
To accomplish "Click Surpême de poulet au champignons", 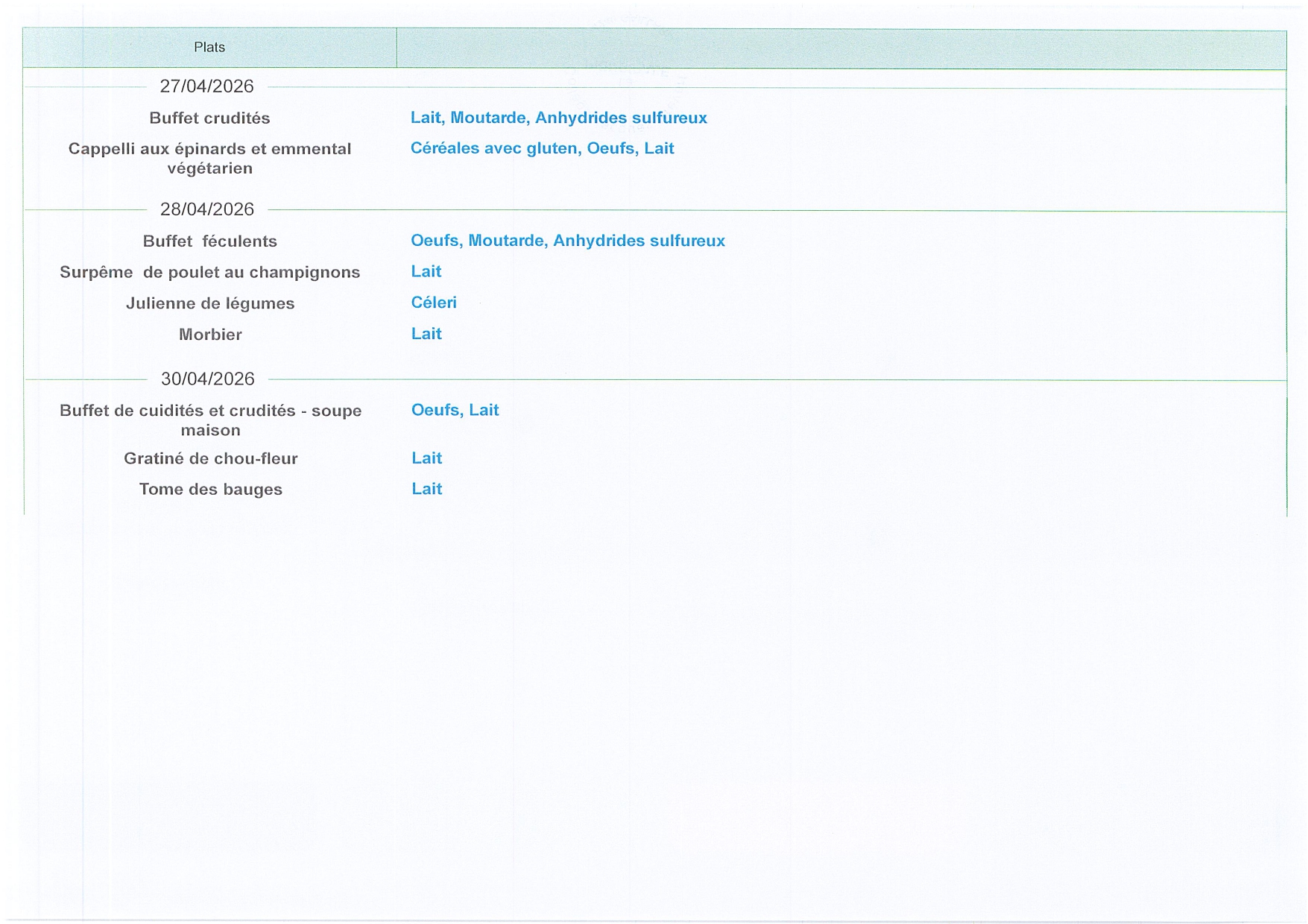I will tap(209, 273).
